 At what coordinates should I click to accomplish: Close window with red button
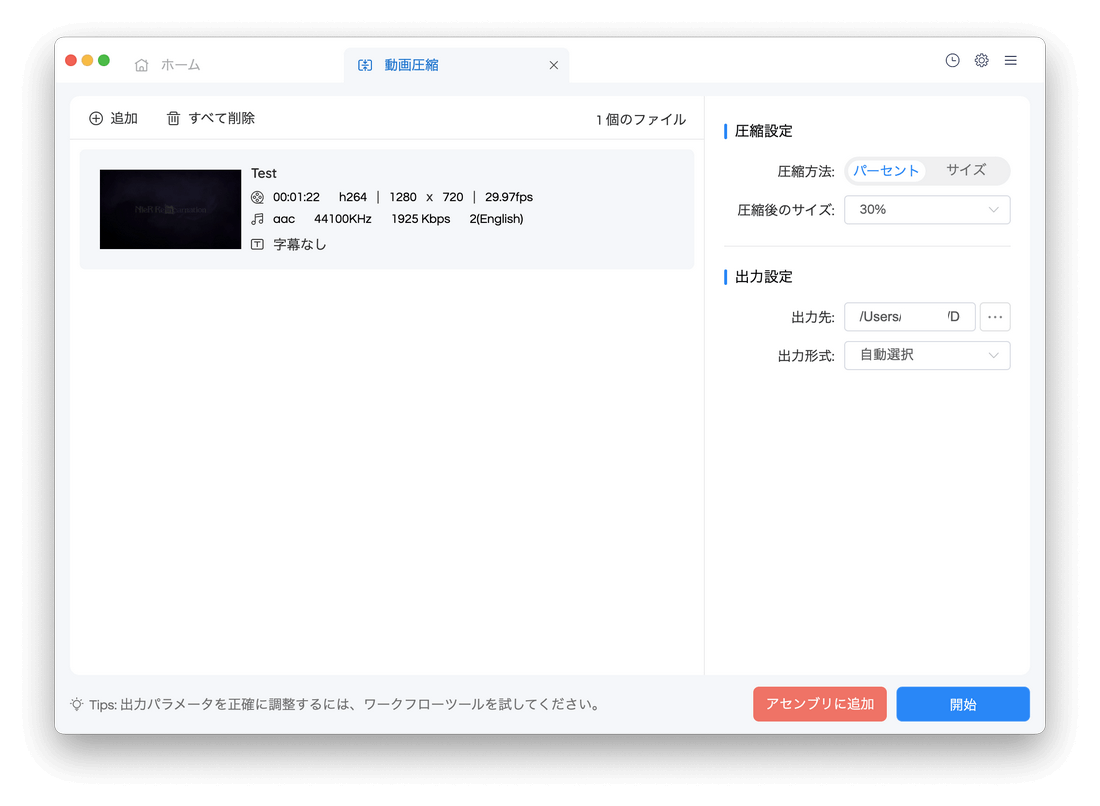pos(71,60)
